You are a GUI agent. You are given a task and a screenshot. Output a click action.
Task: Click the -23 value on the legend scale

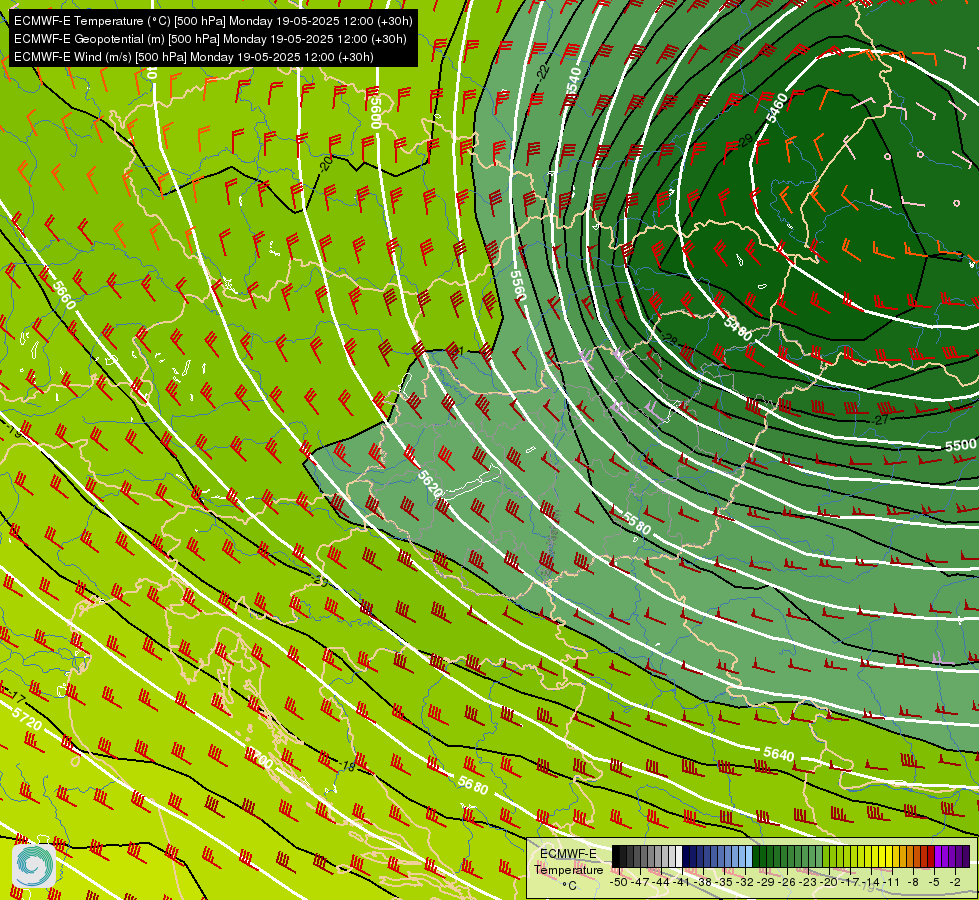tap(810, 882)
